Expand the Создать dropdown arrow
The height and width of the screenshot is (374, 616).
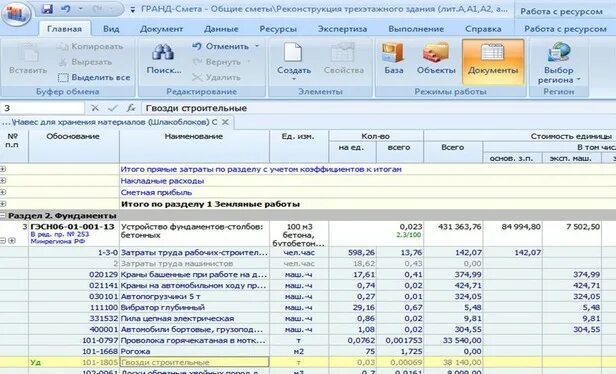[293, 79]
